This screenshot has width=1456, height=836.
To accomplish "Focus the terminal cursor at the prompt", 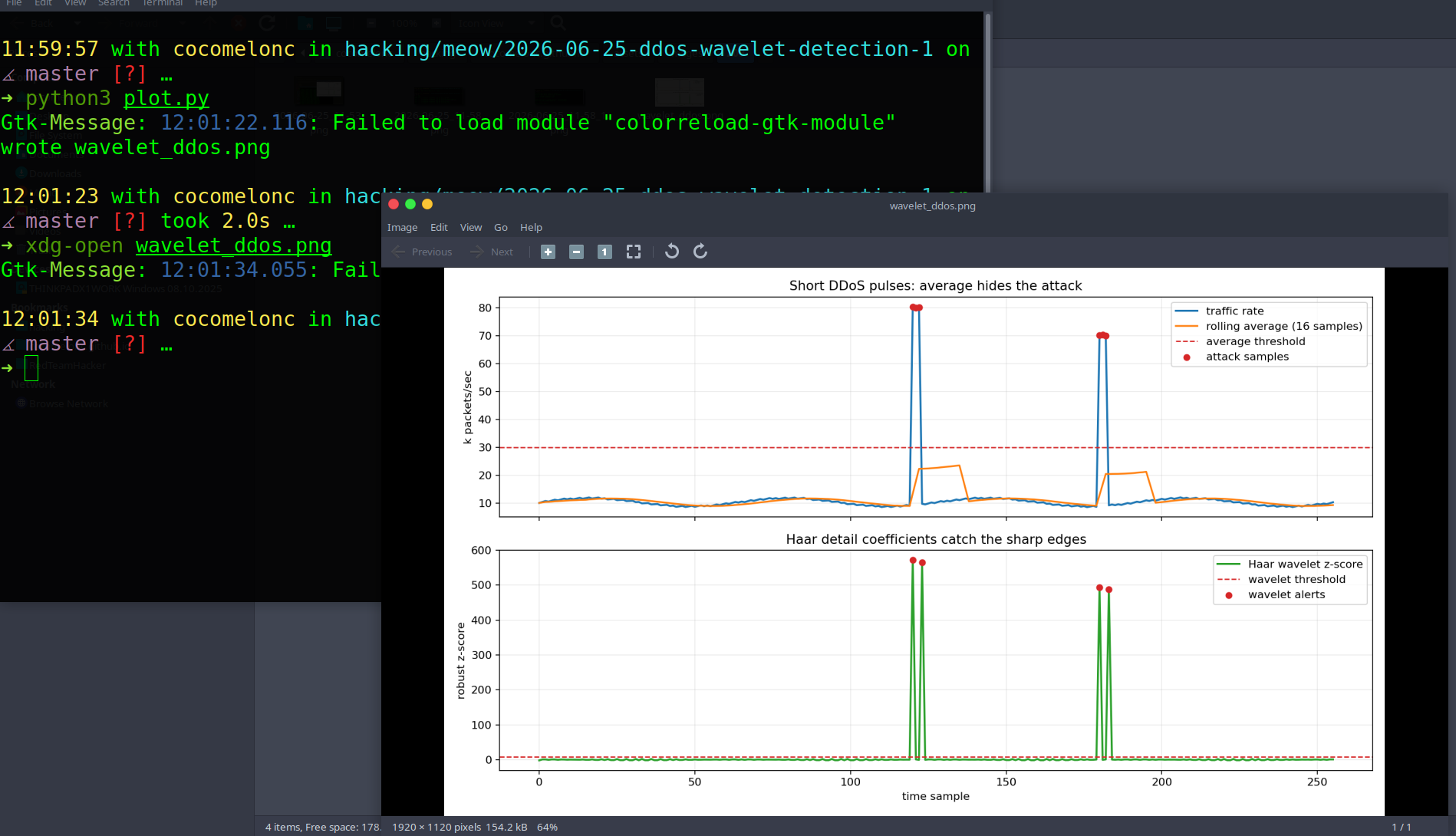I will 31,368.
